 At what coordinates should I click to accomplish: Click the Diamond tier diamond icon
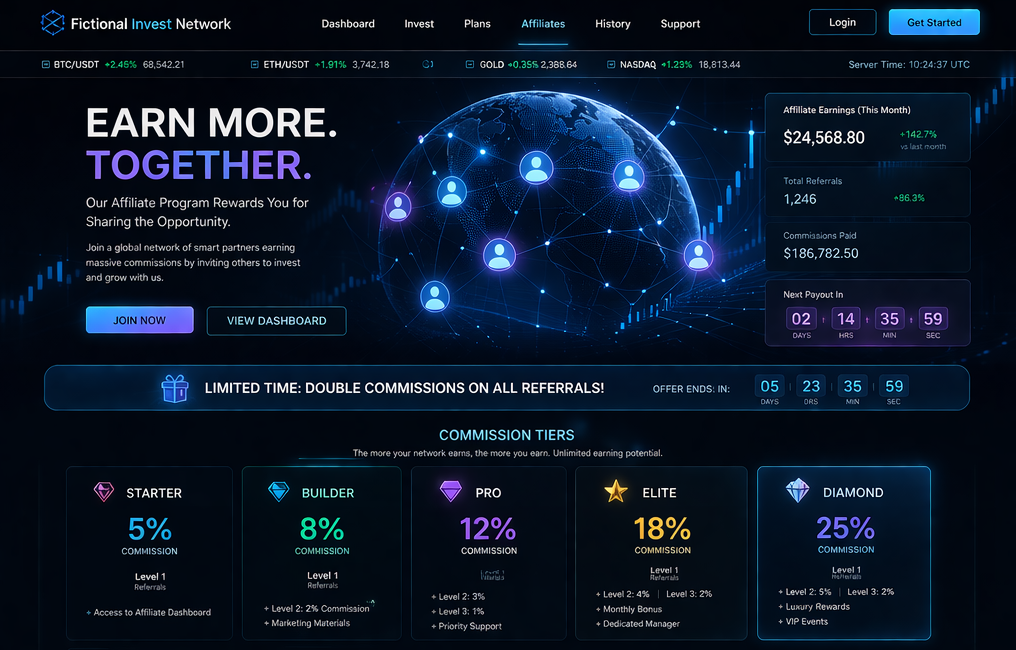click(797, 491)
